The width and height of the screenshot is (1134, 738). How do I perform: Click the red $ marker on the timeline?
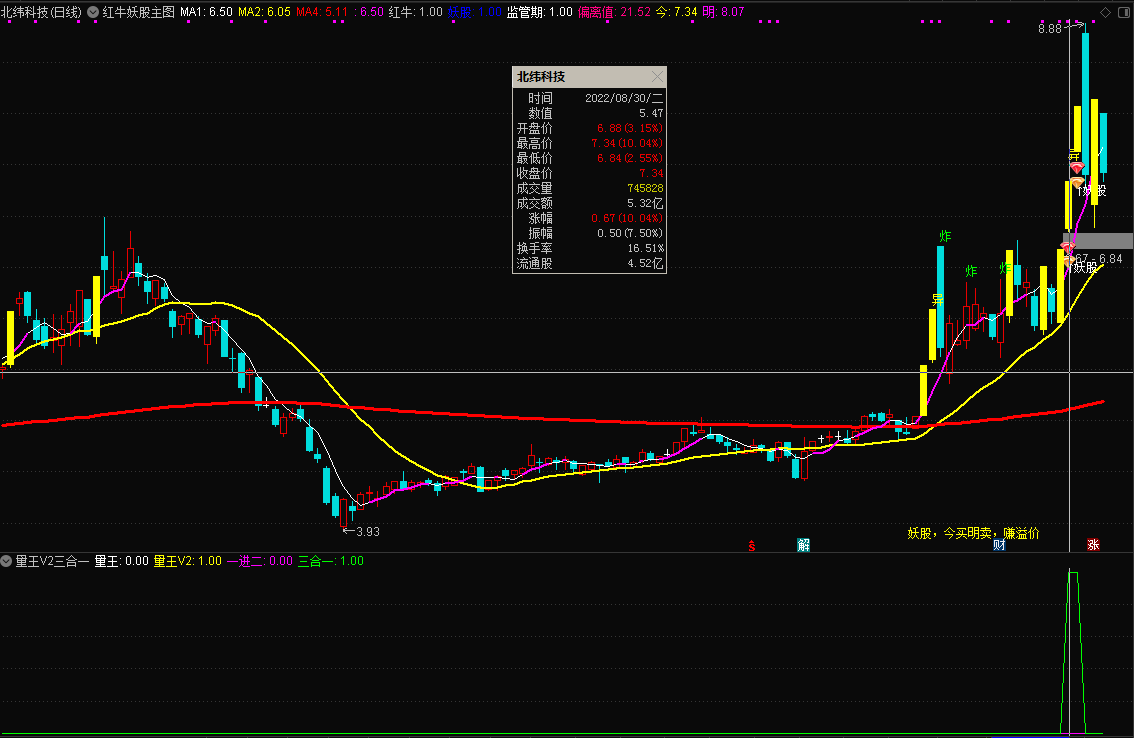pos(752,546)
